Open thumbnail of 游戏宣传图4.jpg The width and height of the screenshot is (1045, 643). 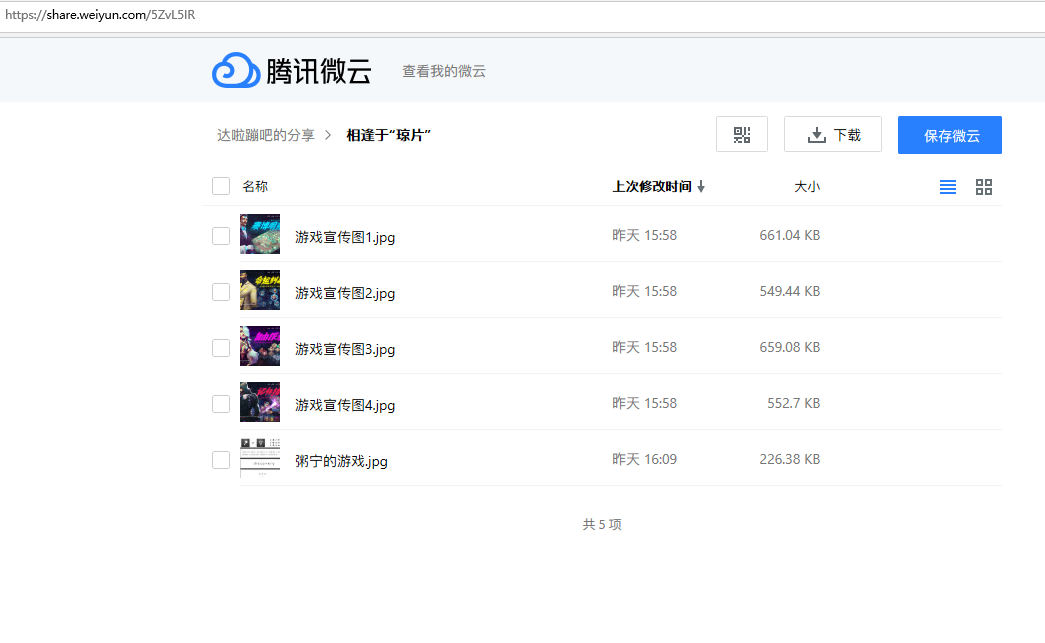tap(260, 402)
